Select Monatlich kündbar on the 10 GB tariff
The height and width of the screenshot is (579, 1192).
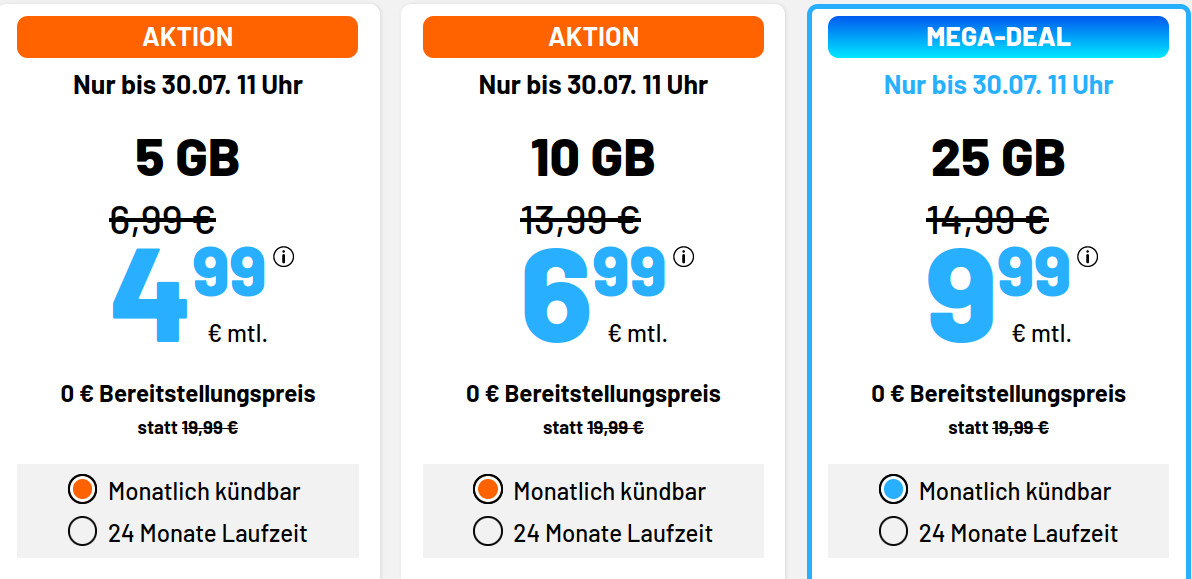click(x=488, y=491)
